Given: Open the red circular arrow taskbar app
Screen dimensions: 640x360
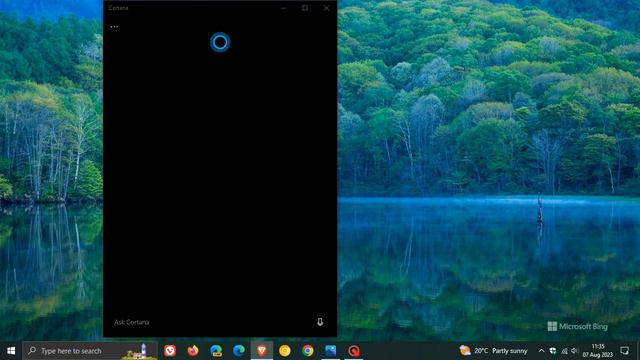Looking at the screenshot, I should (x=354, y=351).
